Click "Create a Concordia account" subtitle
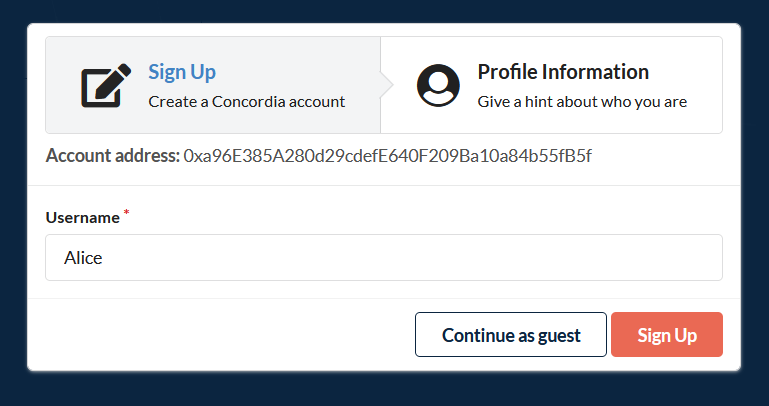769x406 pixels. tap(246, 101)
